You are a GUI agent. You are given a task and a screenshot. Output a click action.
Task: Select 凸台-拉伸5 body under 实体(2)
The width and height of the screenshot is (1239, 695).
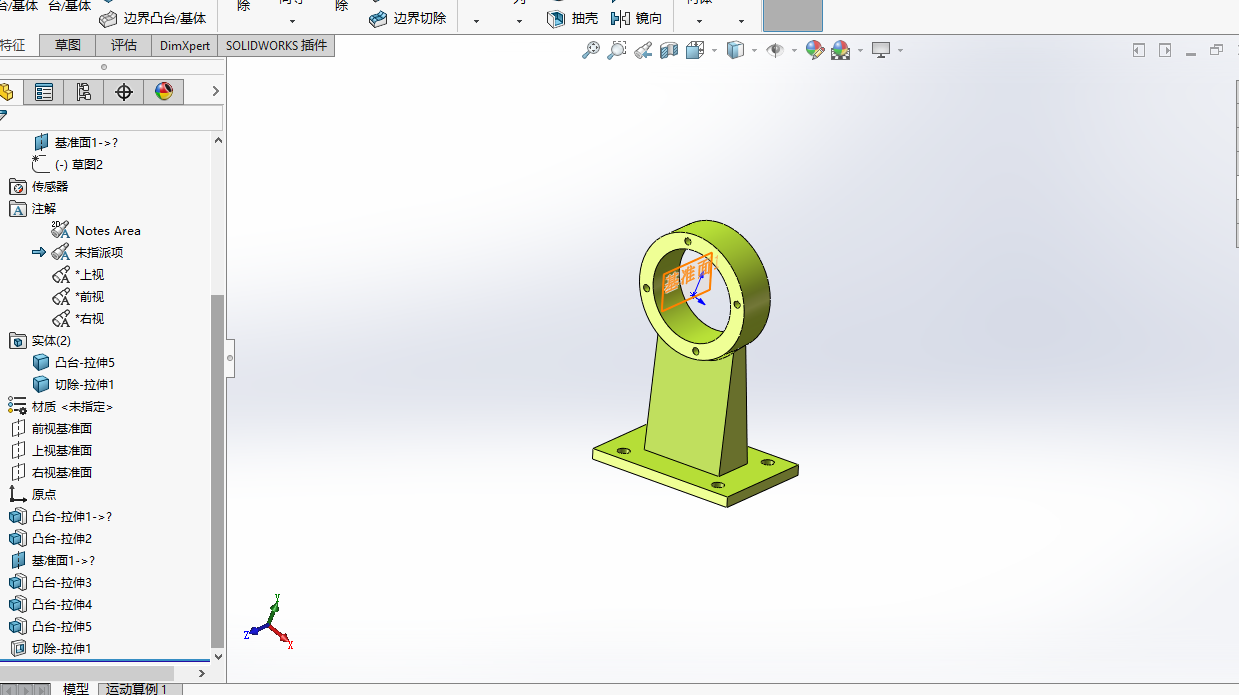click(x=84, y=363)
